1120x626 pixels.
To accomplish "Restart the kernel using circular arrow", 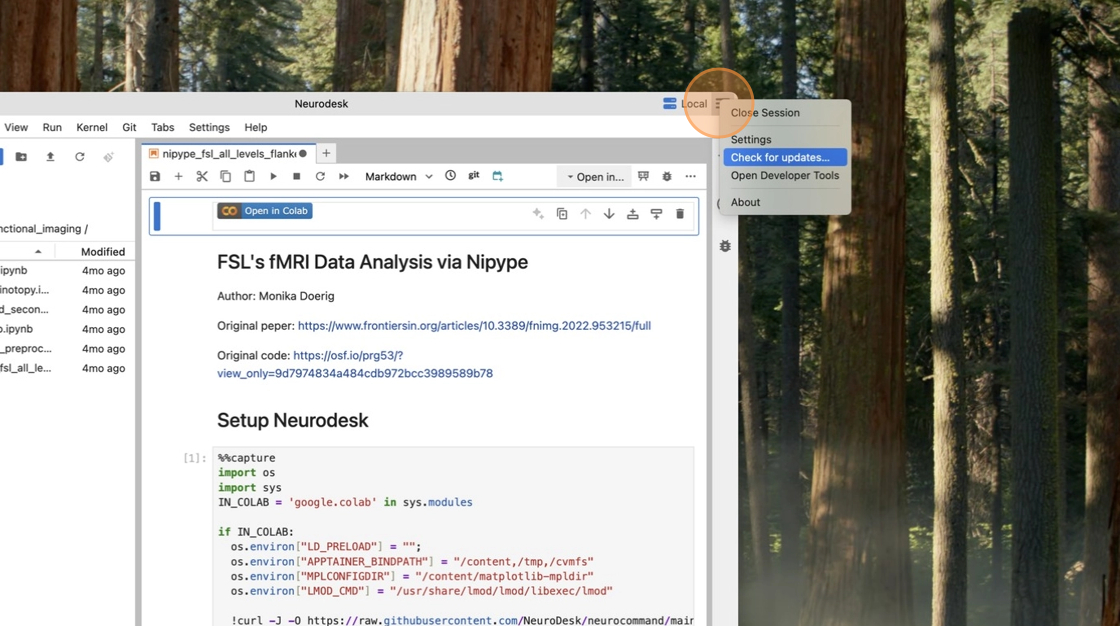I will point(320,177).
